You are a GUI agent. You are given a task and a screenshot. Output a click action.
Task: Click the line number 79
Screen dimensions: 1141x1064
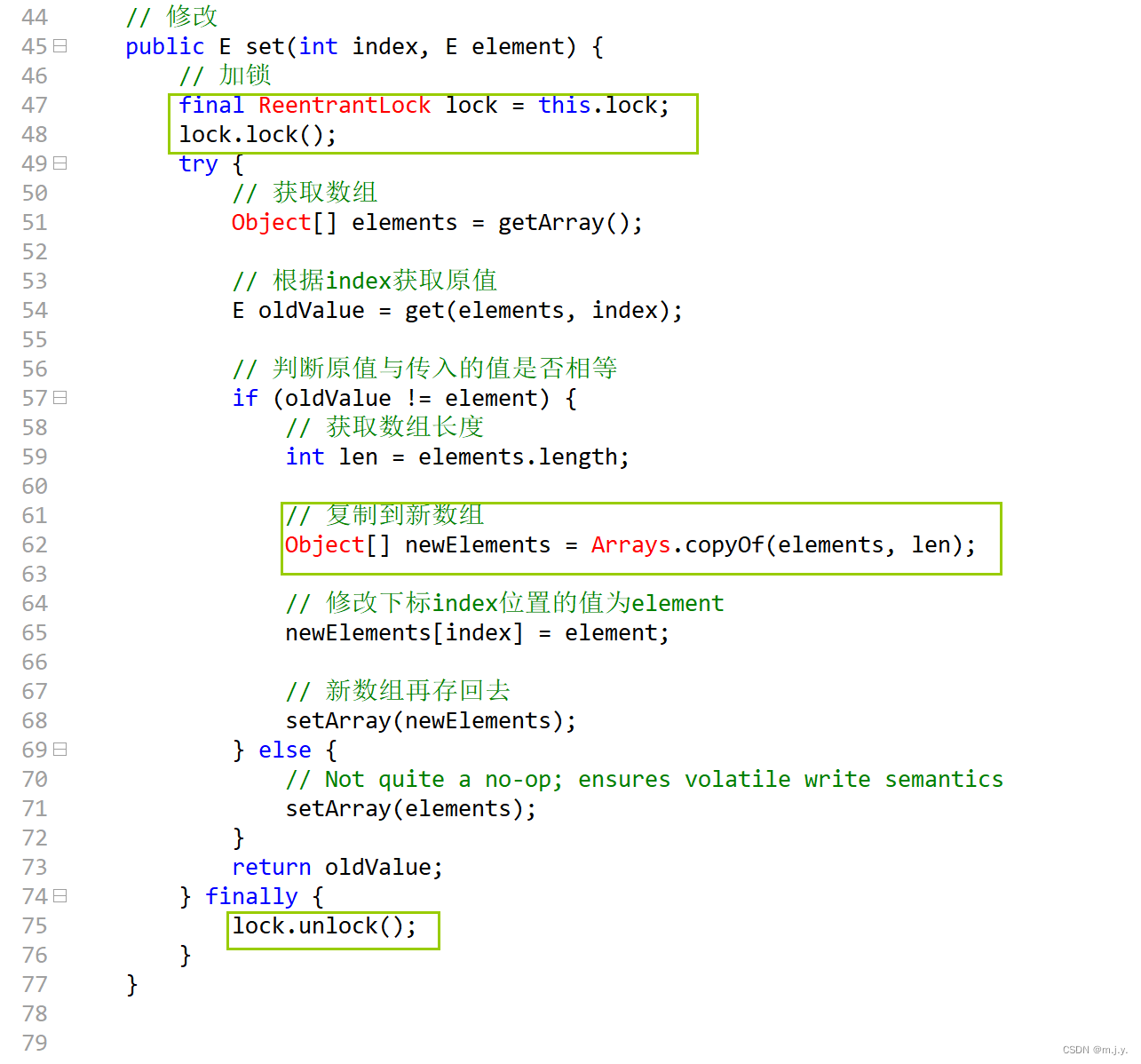(x=35, y=1042)
